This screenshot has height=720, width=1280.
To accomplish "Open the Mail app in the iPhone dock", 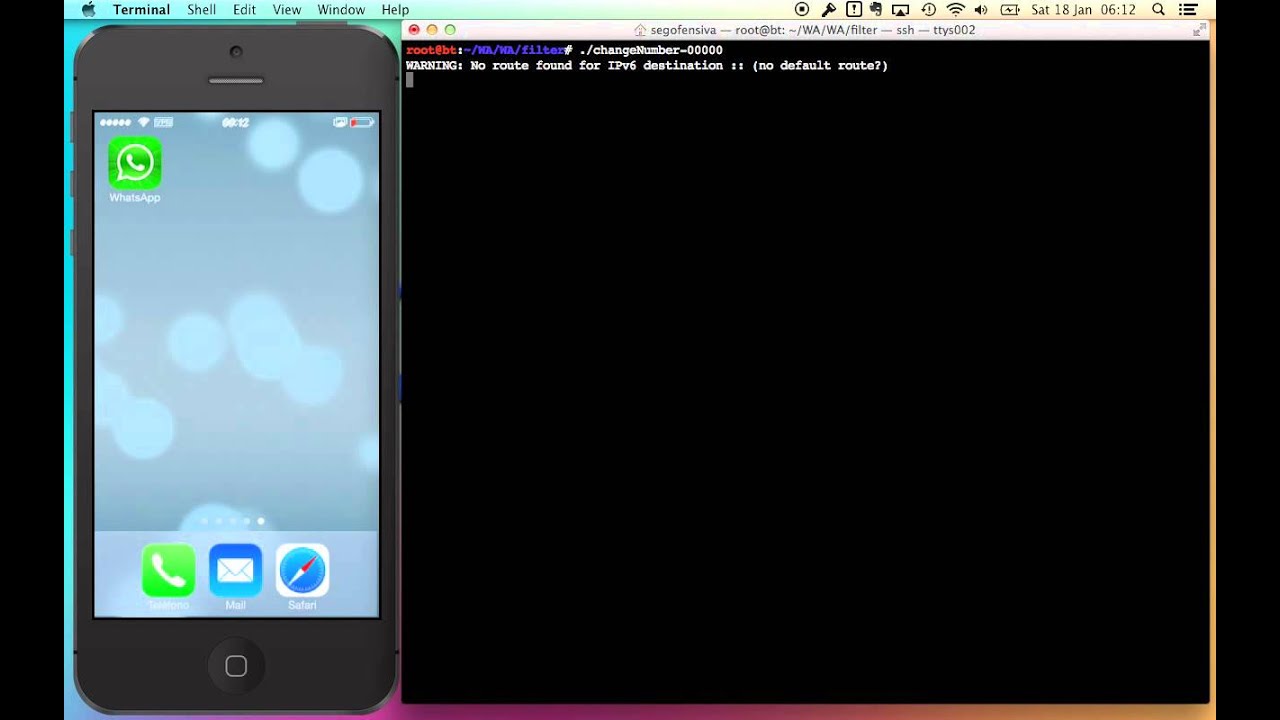I will point(235,570).
